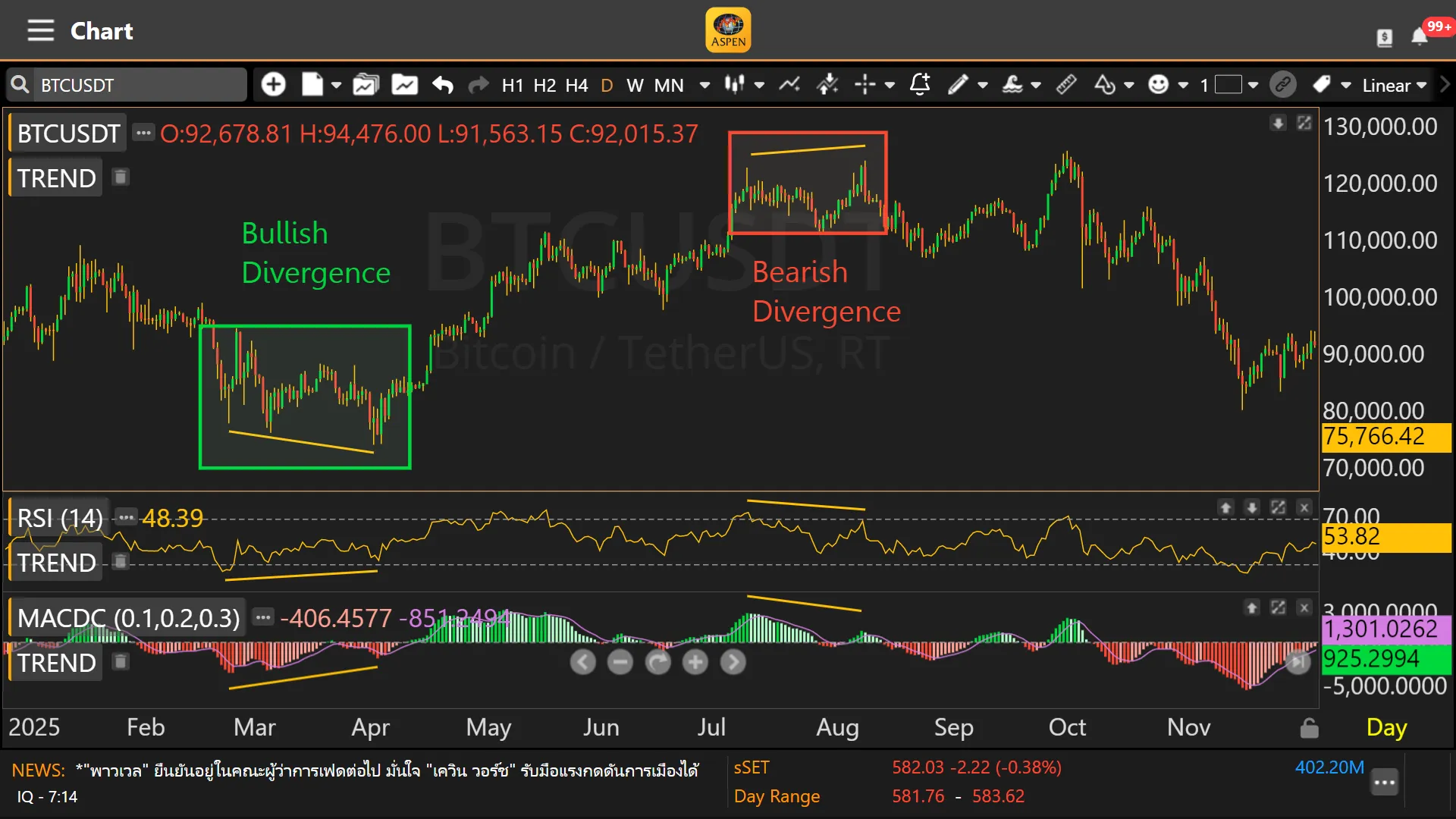
Task: Switch to the H4 timeframe
Action: [x=576, y=85]
